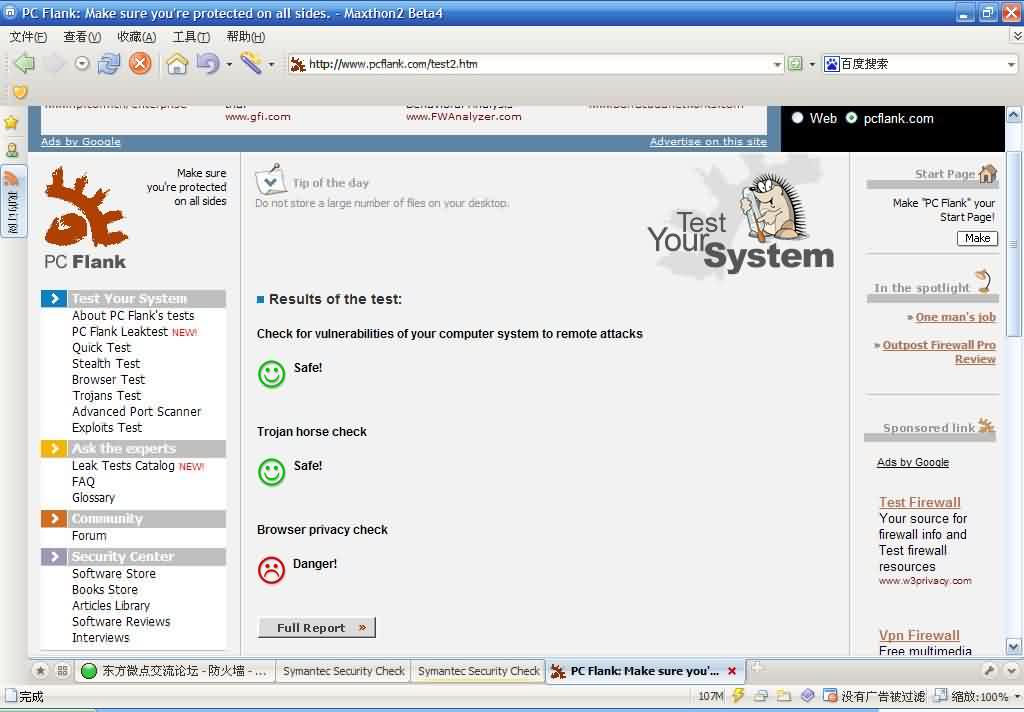Screen dimensions: 1024x712
Task: Open the Advanced Port Scanner link
Action: pos(136,412)
